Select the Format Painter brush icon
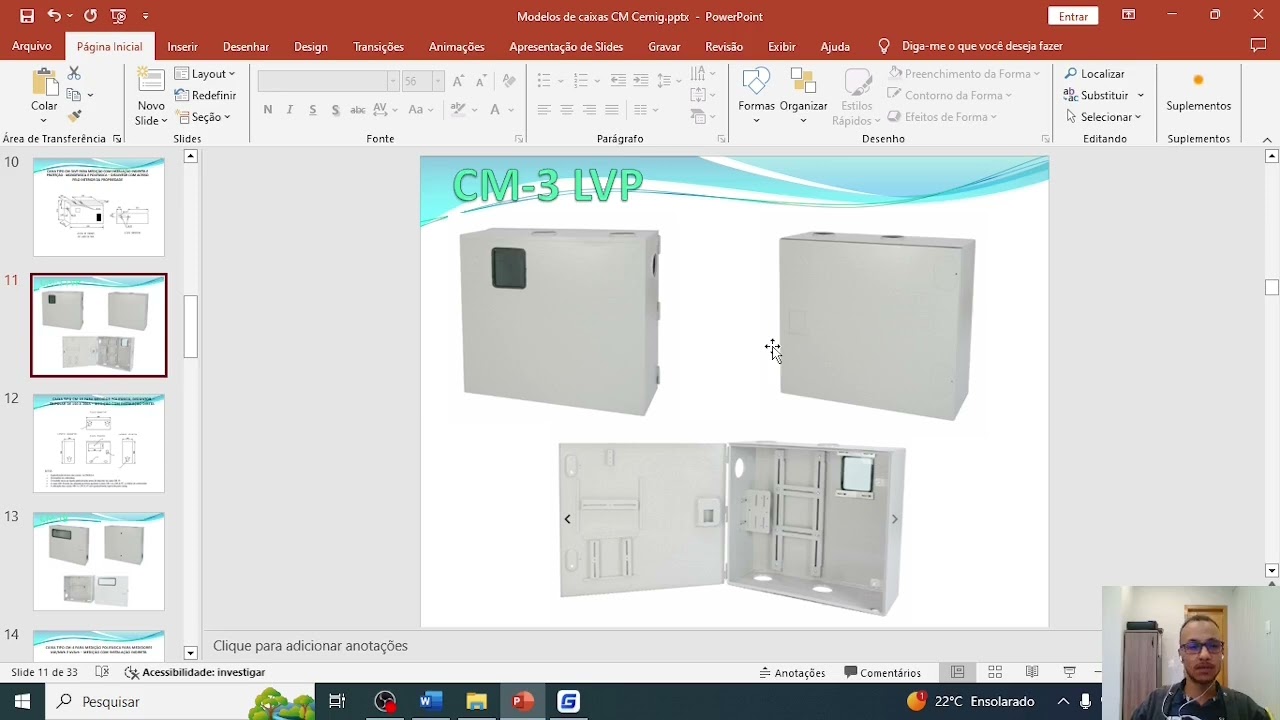The width and height of the screenshot is (1280, 720). pos(74,117)
